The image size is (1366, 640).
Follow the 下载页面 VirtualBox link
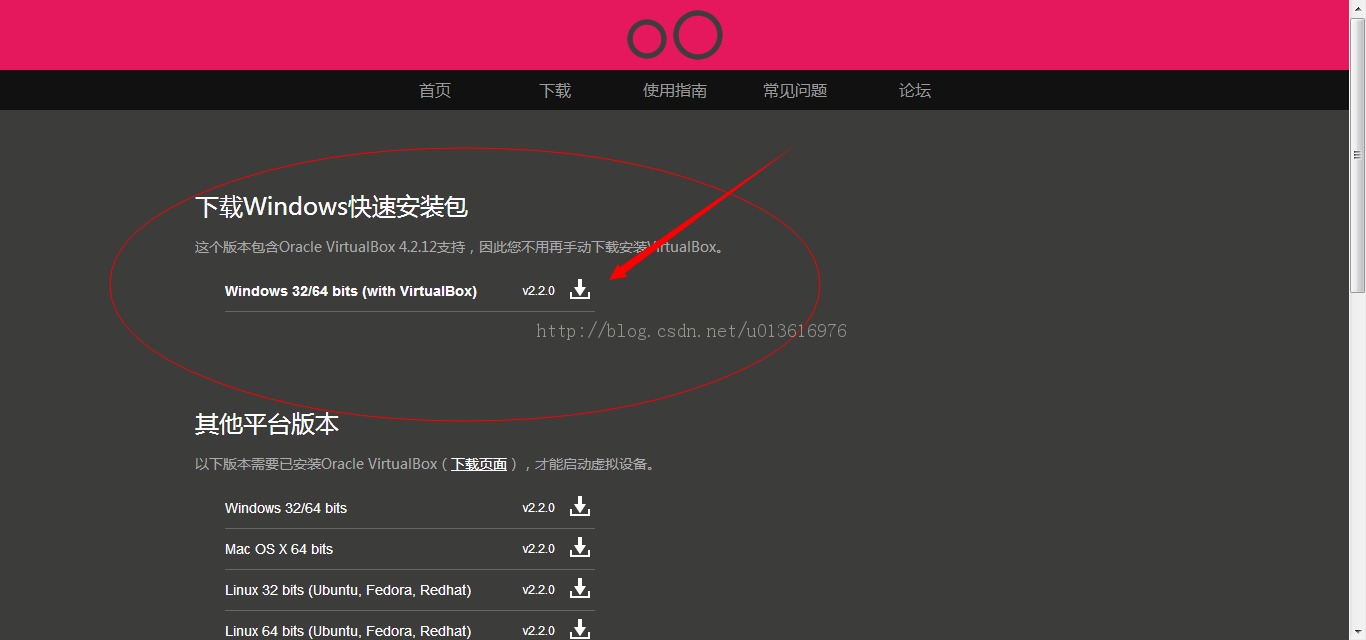tap(479, 464)
